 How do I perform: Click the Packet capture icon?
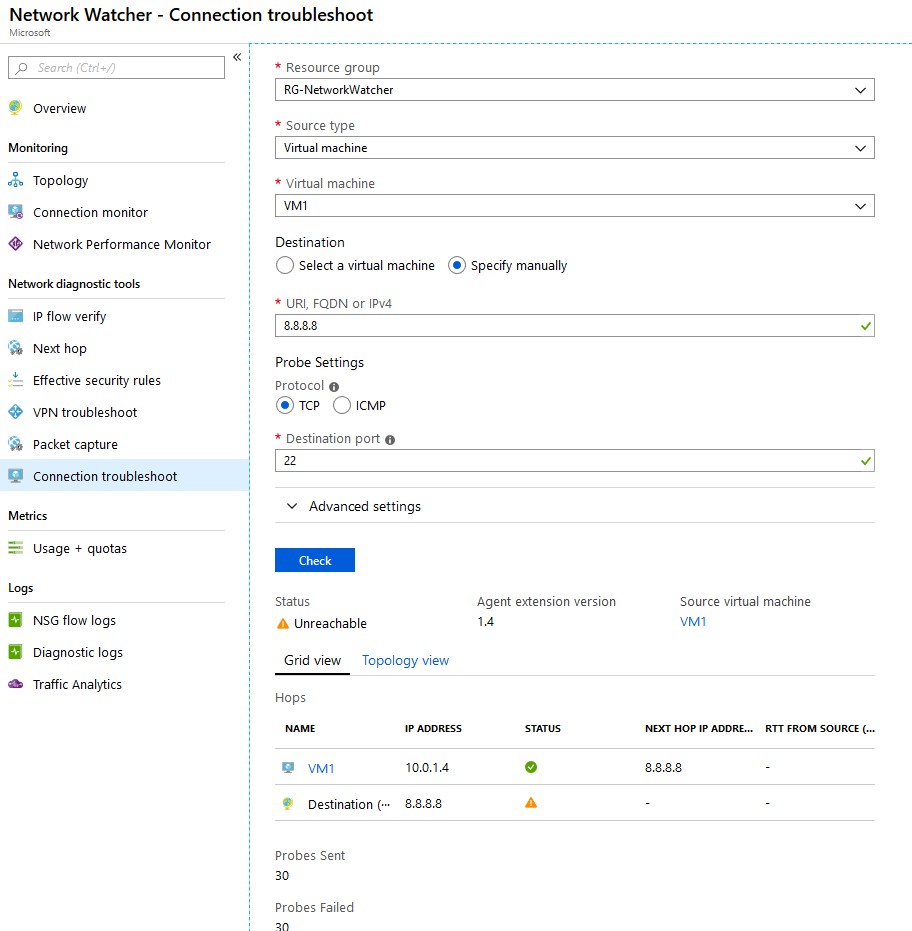[15, 444]
